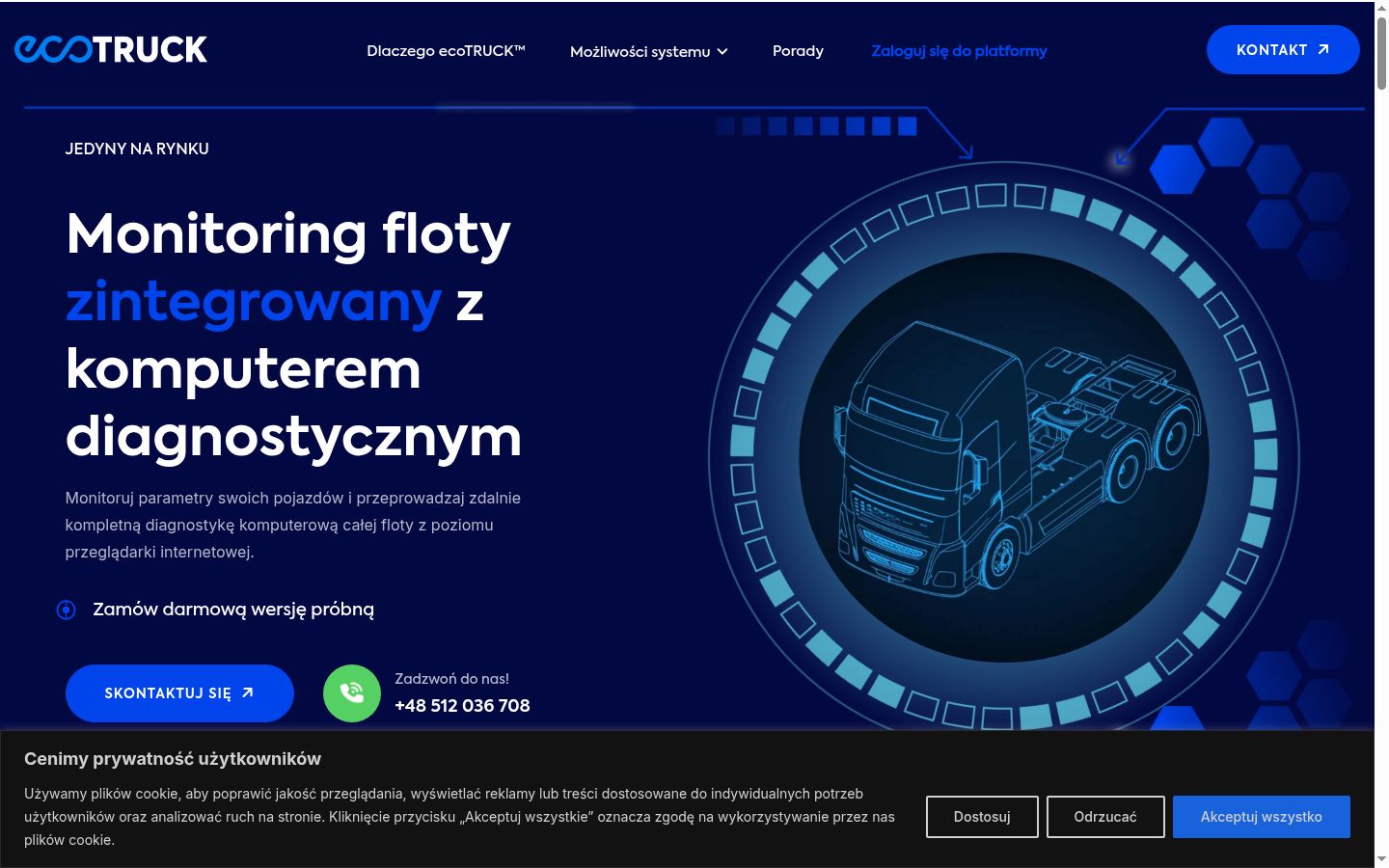Click the green phone call icon
Image resolution: width=1389 pixels, height=868 pixels.
[x=352, y=693]
